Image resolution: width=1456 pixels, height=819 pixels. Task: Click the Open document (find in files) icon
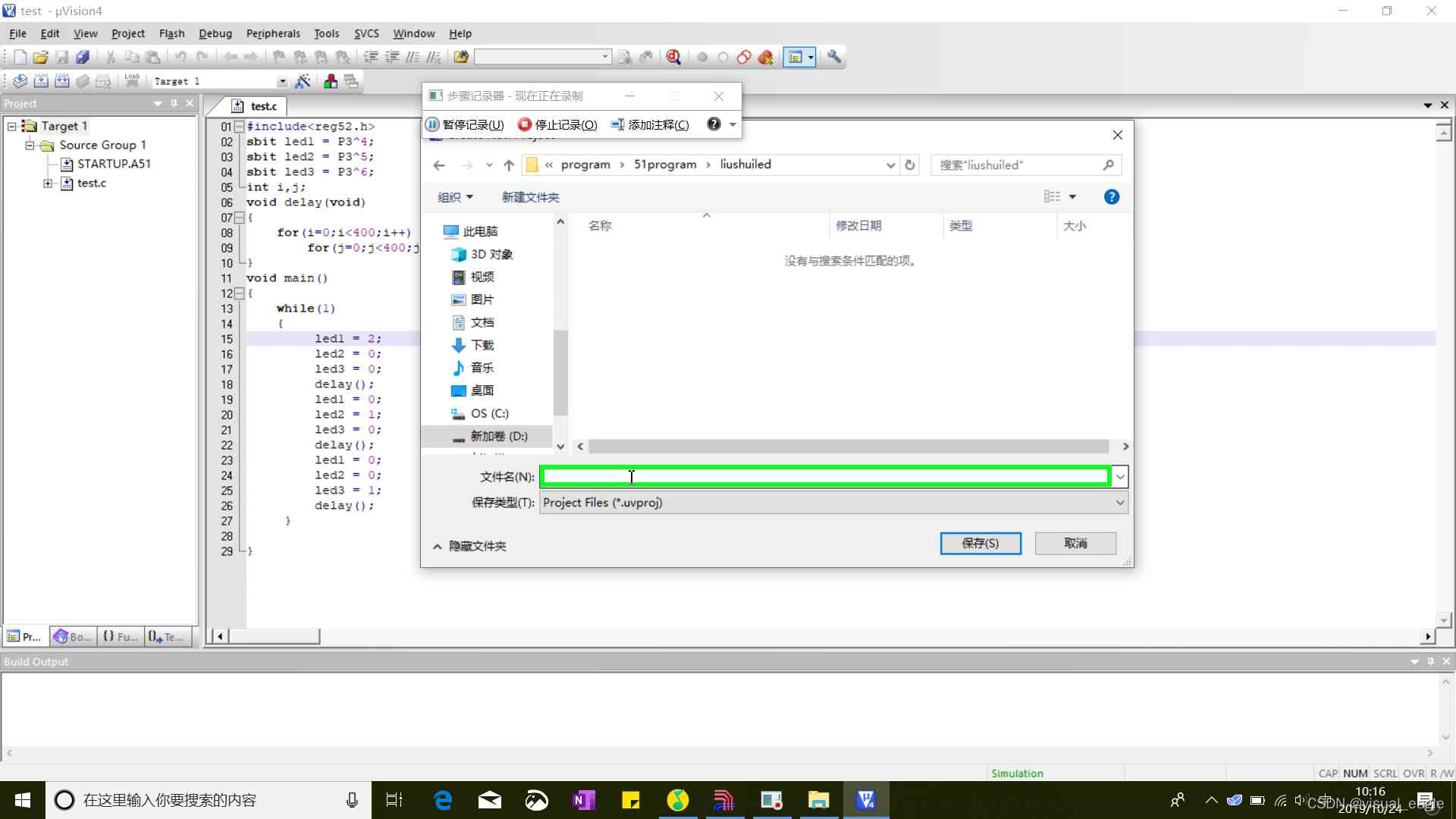pos(461,57)
